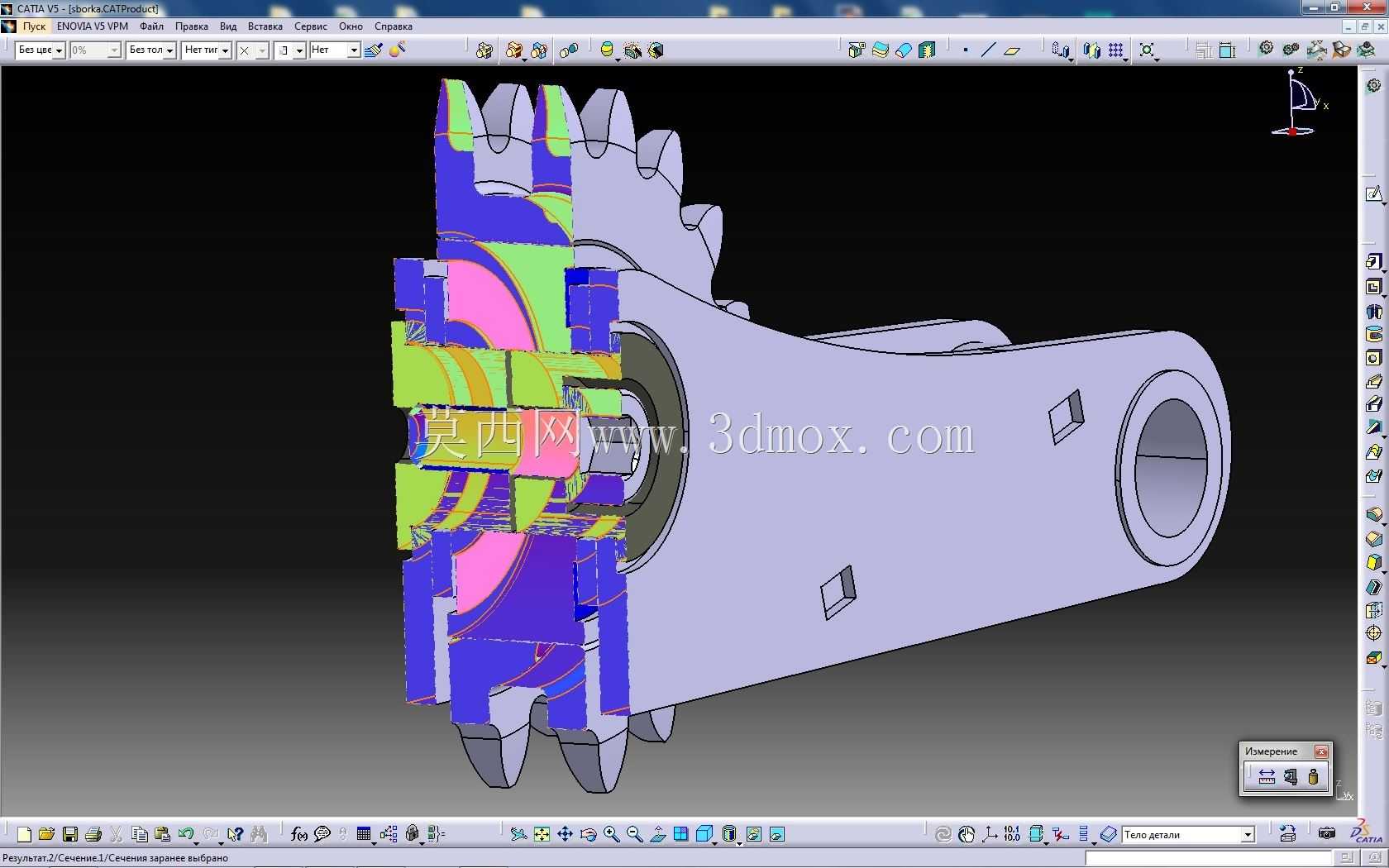
Task: Click the comment speech bubble icon
Action: click(322, 834)
